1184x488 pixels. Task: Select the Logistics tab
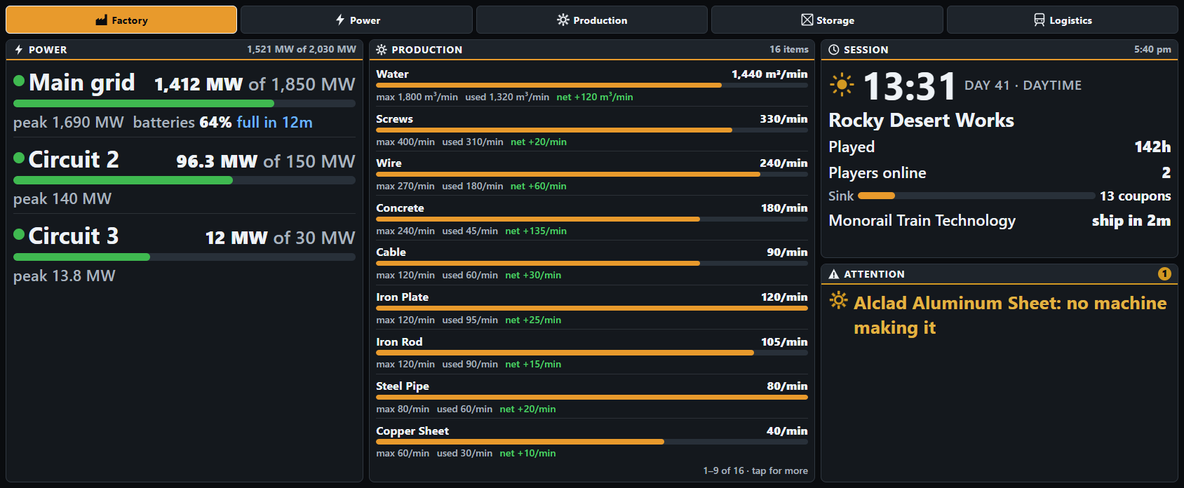coord(1062,20)
